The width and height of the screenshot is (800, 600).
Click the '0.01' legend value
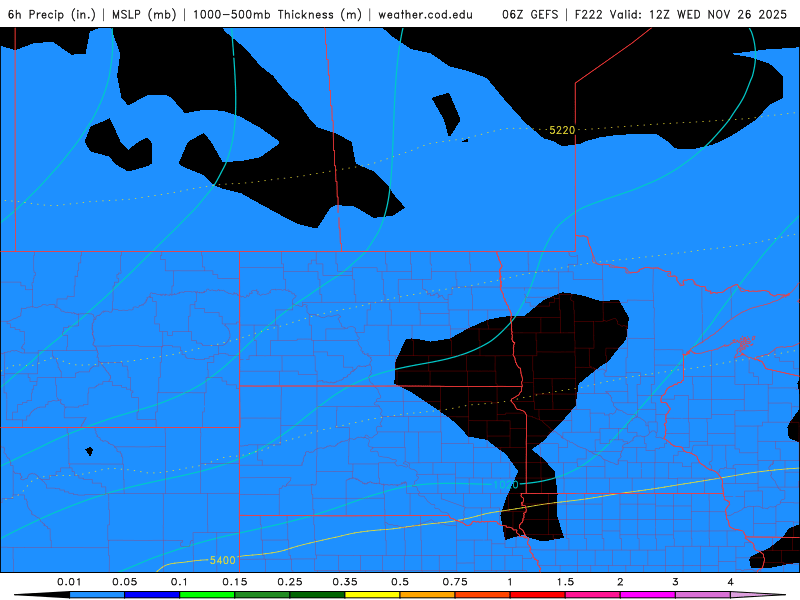point(69,582)
